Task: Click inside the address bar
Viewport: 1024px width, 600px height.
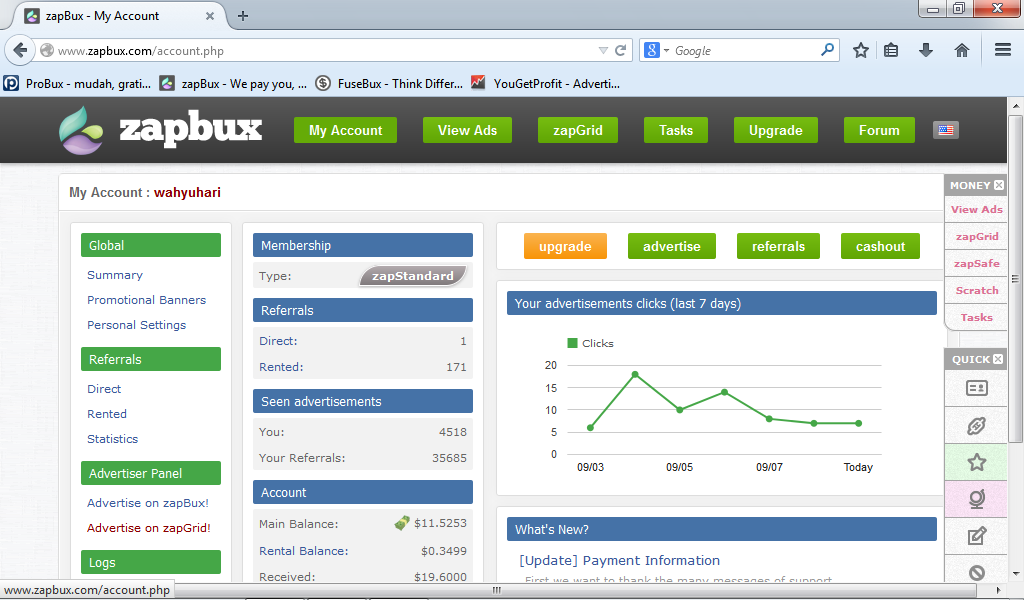Action: point(300,49)
